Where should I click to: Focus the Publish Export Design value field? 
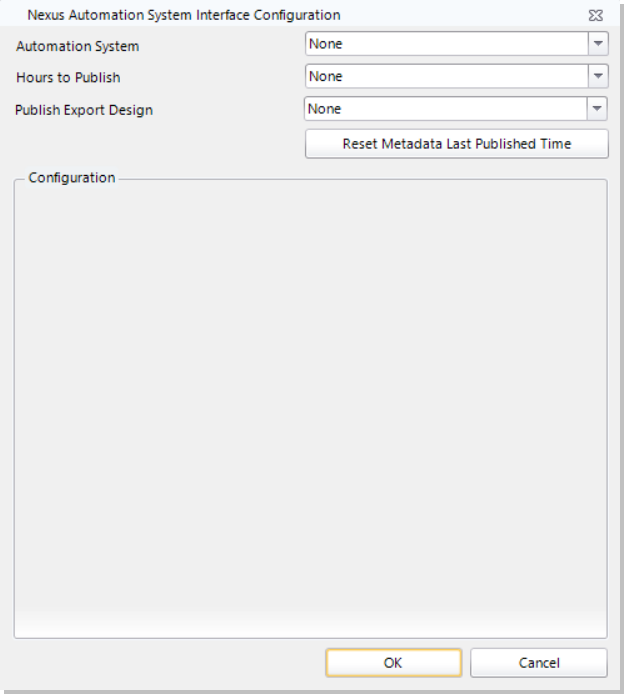[445, 110]
